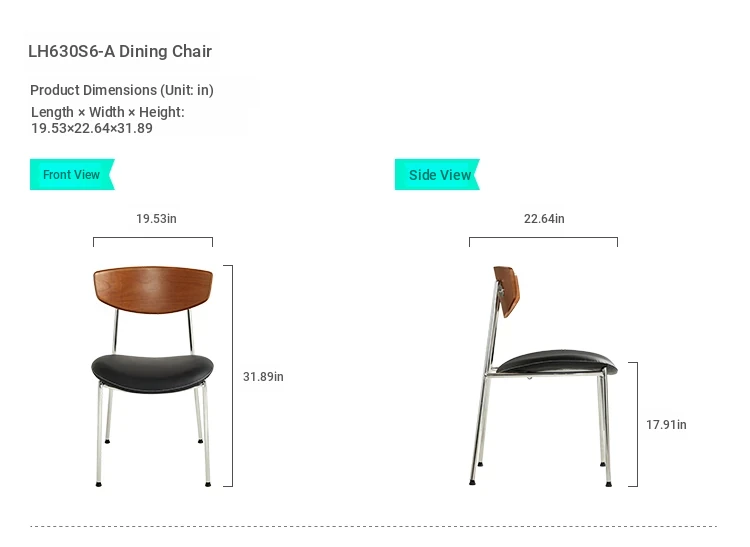Click the black seat cushion in front view
This screenshot has height=547, width=750.
[153, 373]
